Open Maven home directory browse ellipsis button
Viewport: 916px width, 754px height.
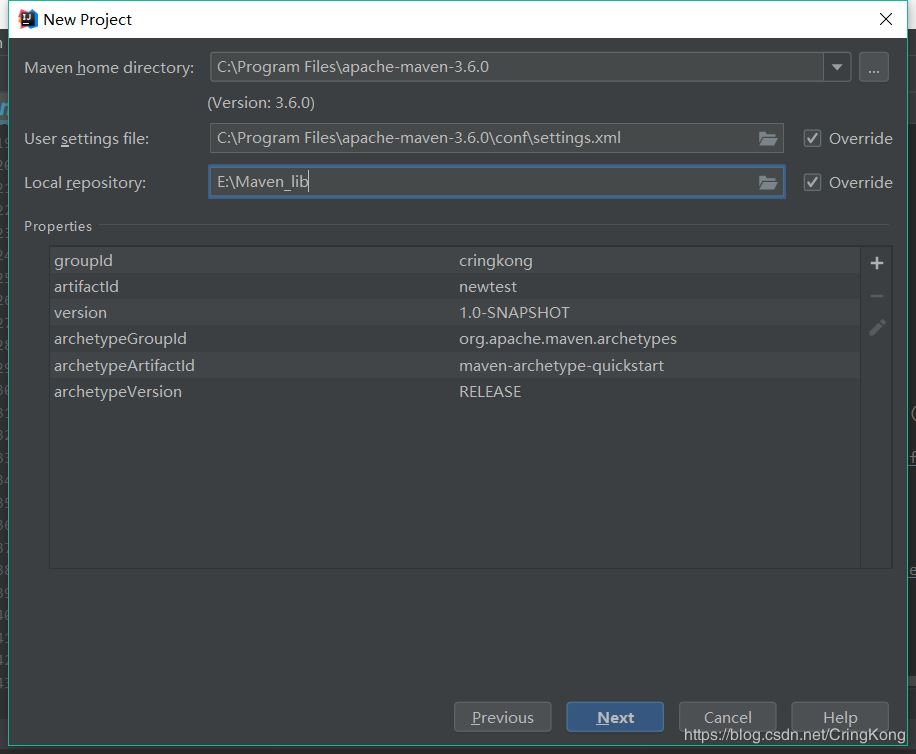[x=873, y=68]
